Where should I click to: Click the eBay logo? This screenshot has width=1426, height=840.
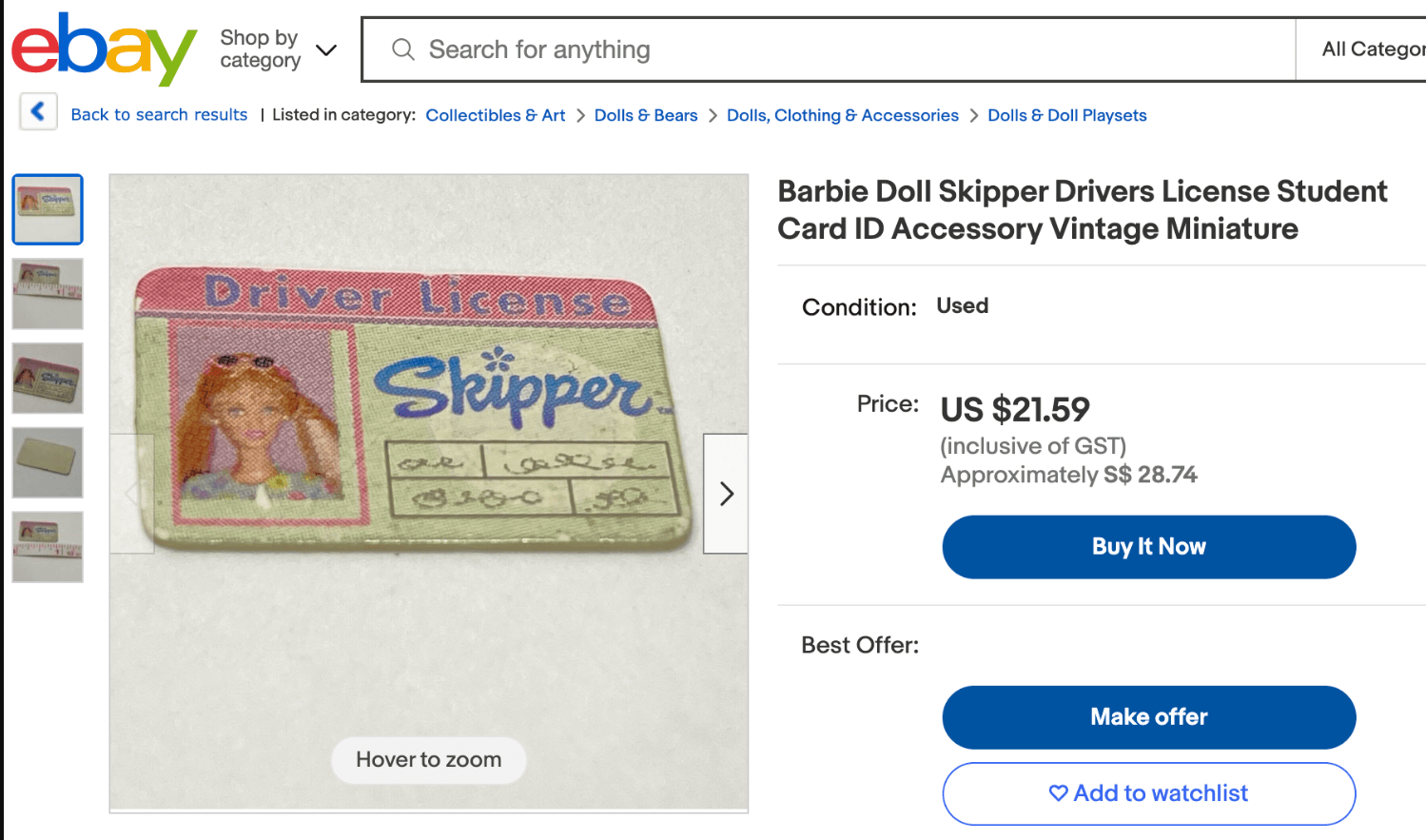[x=103, y=49]
